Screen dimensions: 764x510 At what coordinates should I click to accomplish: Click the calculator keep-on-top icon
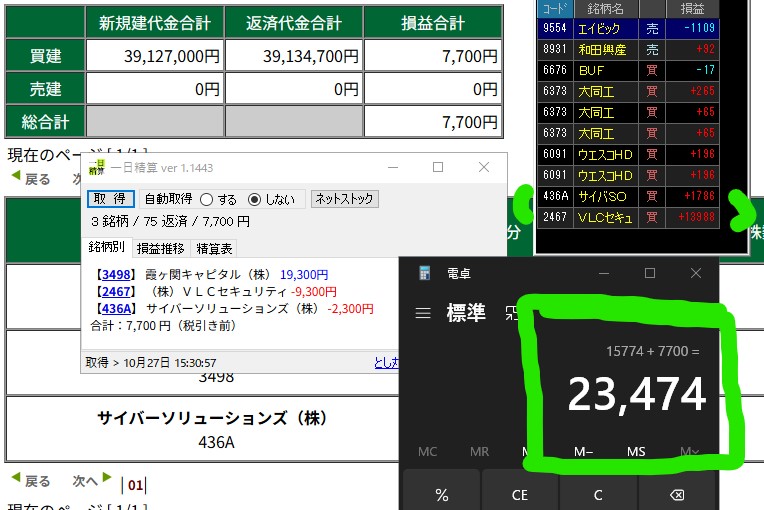pyautogui.click(x=512, y=313)
